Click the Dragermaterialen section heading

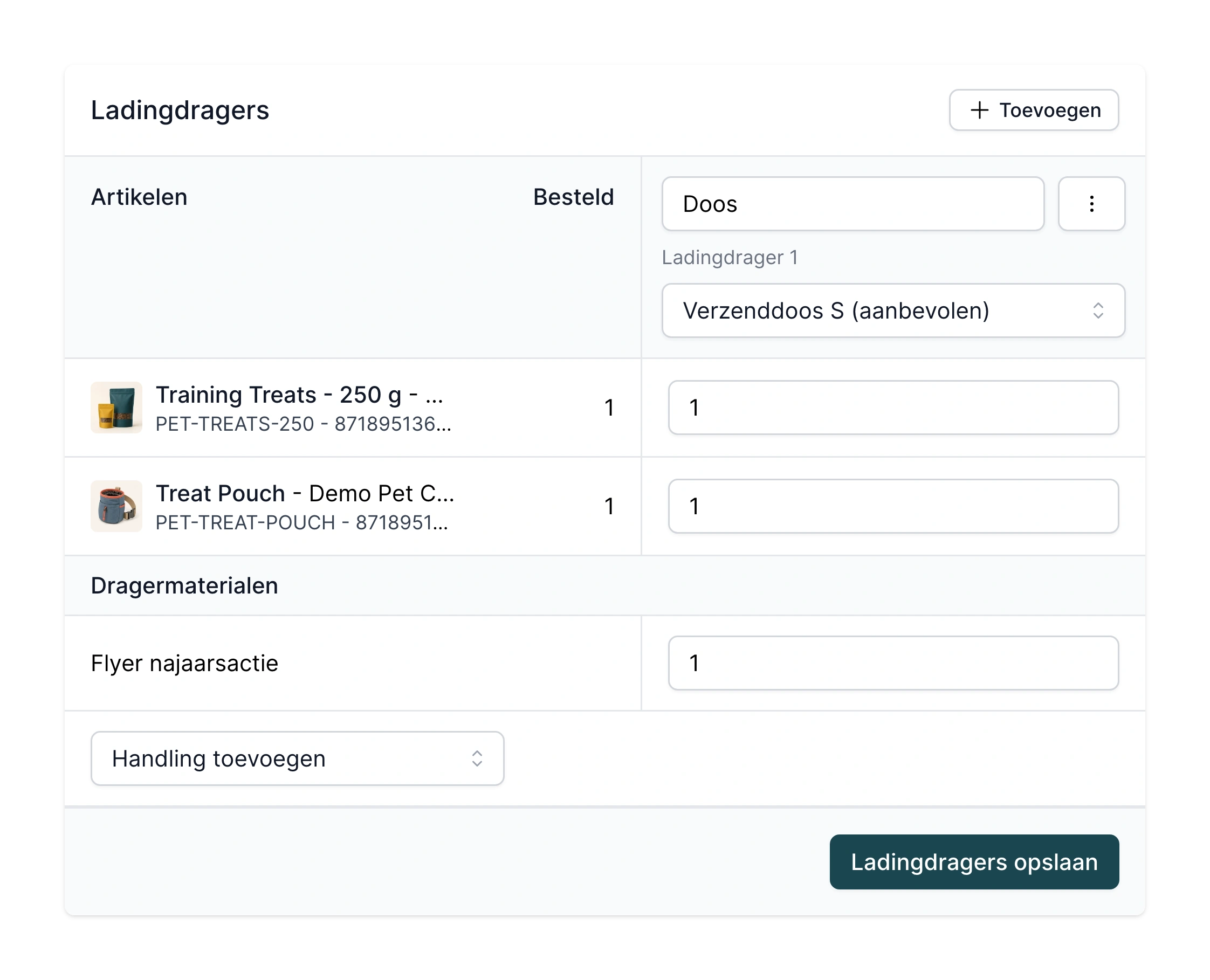point(184,585)
